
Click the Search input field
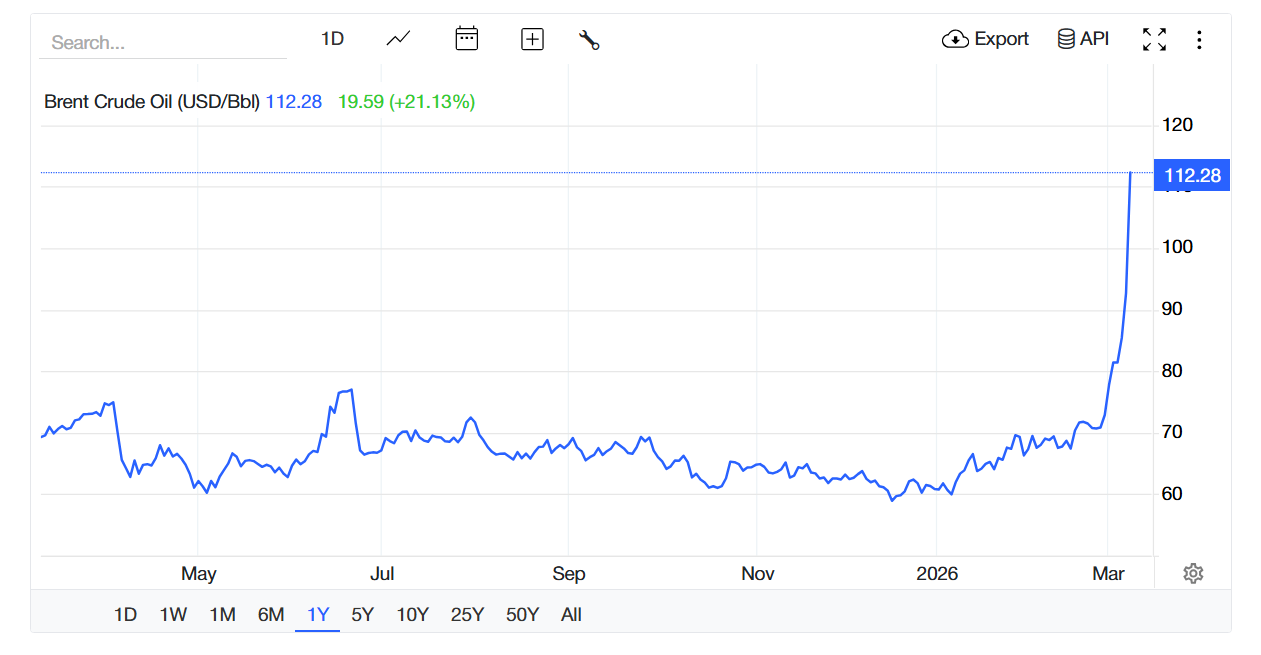pyautogui.click(x=163, y=42)
